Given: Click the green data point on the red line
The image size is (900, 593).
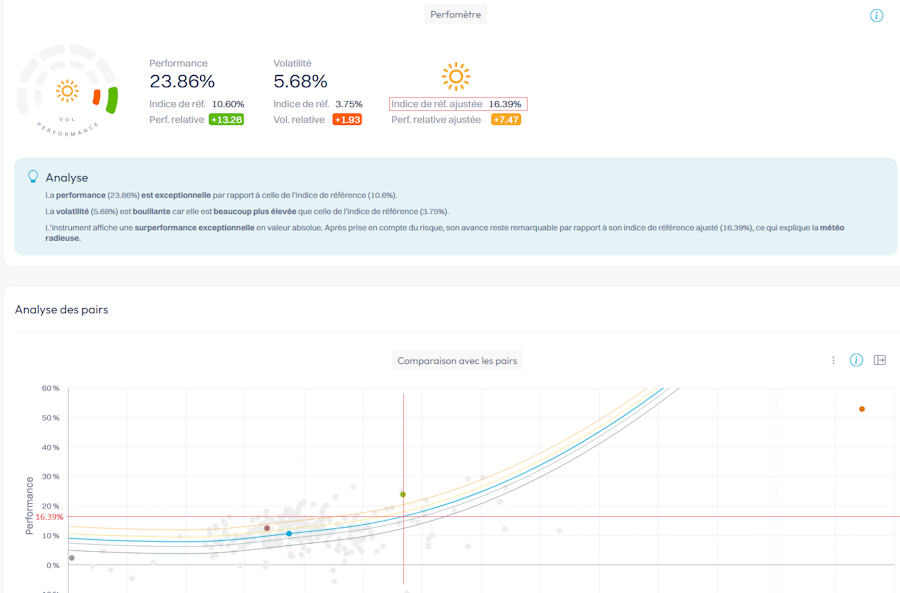Looking at the screenshot, I should 403,494.
